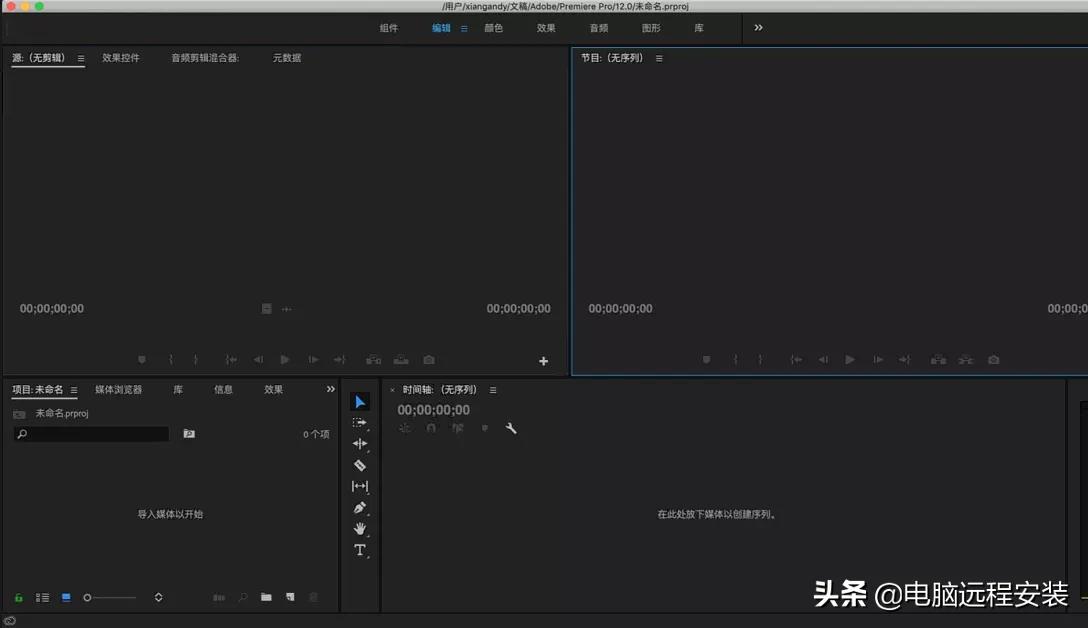Select the Razor tool
This screenshot has height=628, width=1088.
(x=360, y=465)
